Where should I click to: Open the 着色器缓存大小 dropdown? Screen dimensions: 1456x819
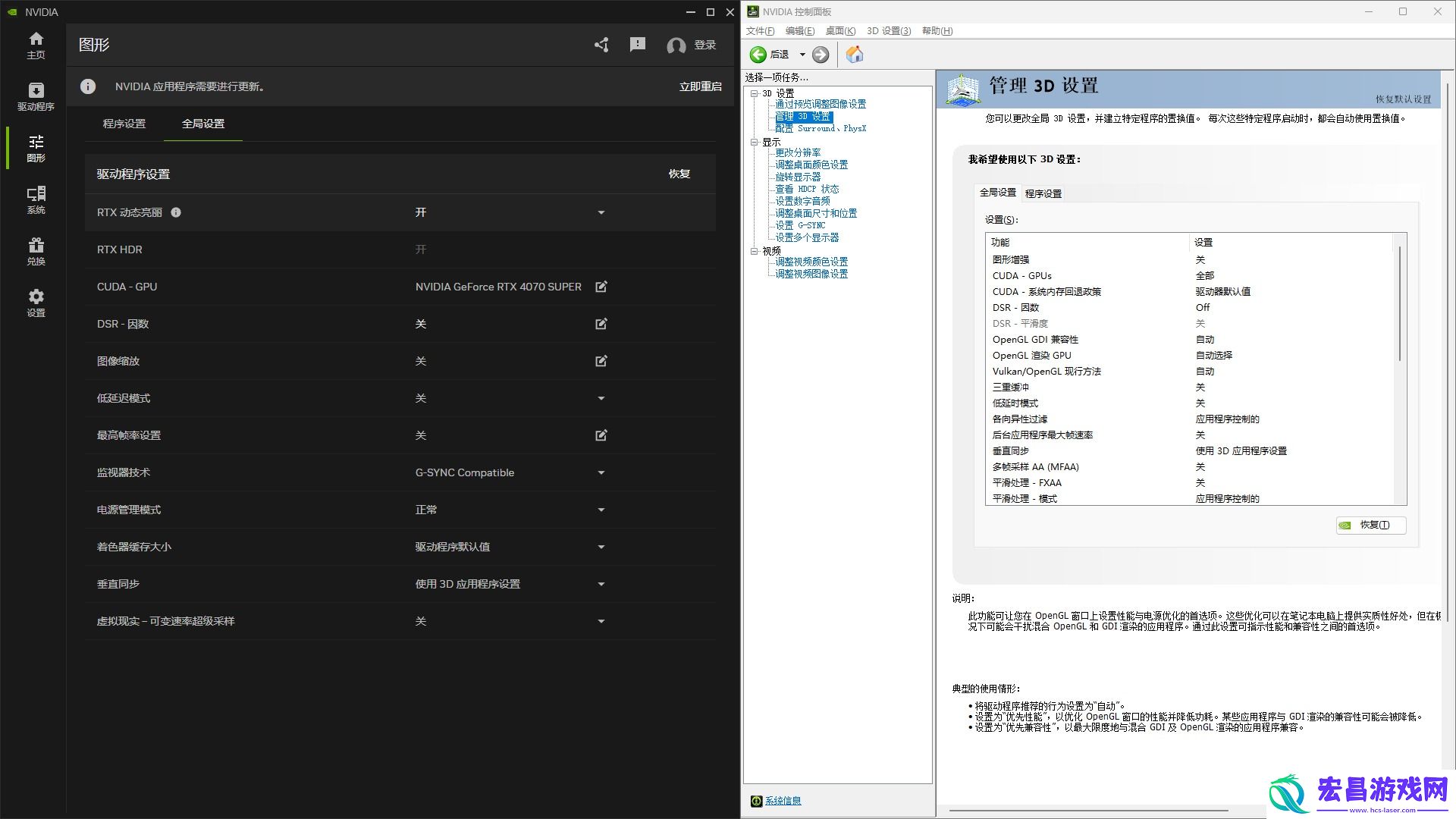[x=601, y=547]
